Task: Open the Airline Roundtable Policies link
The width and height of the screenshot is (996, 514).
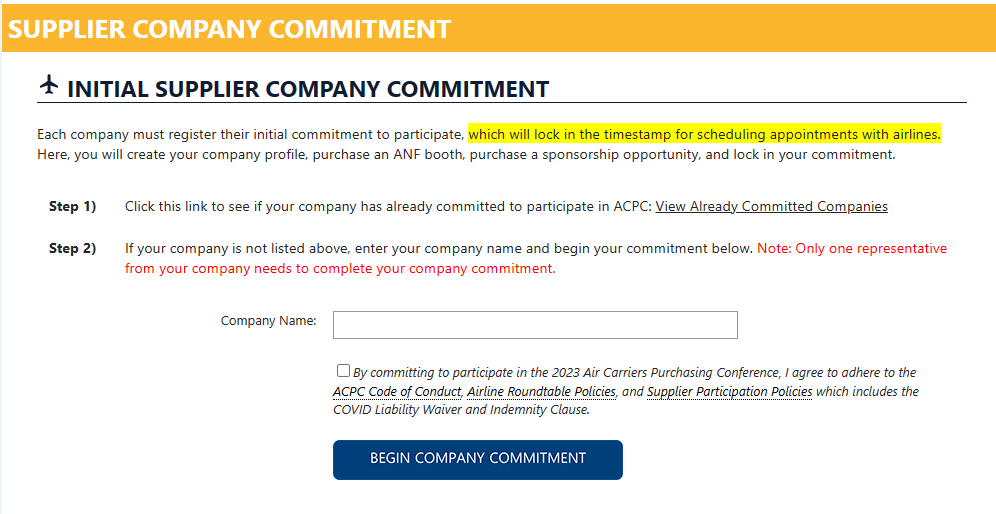Action: click(x=541, y=391)
